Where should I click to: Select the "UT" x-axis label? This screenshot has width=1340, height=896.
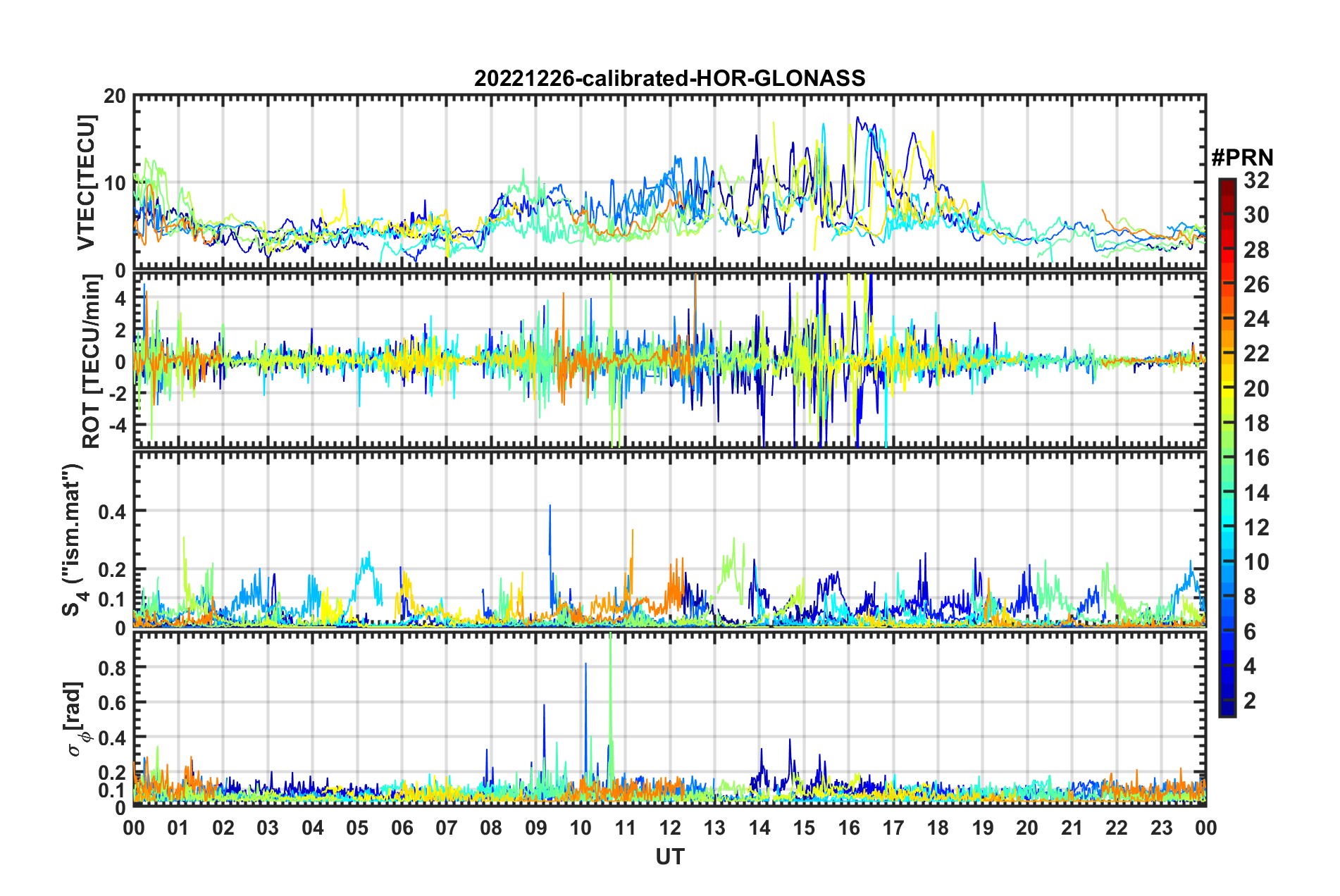click(x=670, y=857)
